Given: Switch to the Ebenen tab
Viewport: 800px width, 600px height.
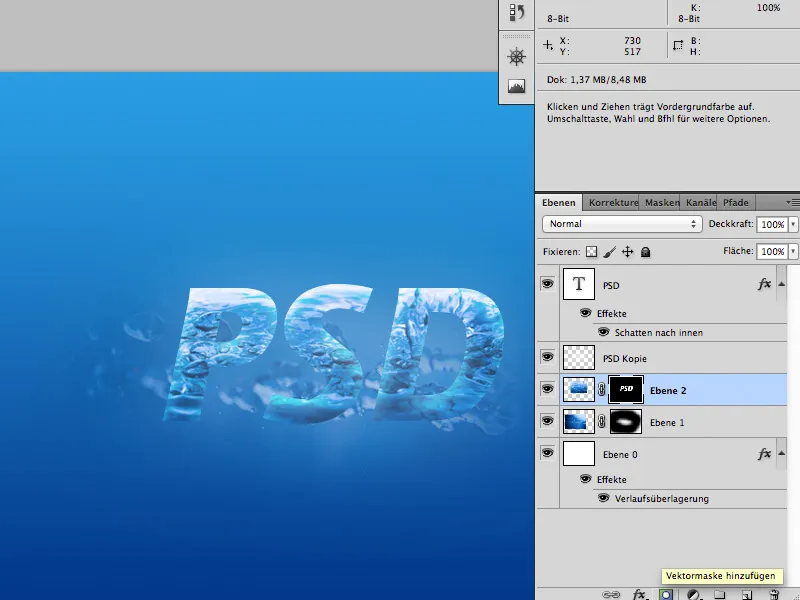Looking at the screenshot, I should 559,203.
